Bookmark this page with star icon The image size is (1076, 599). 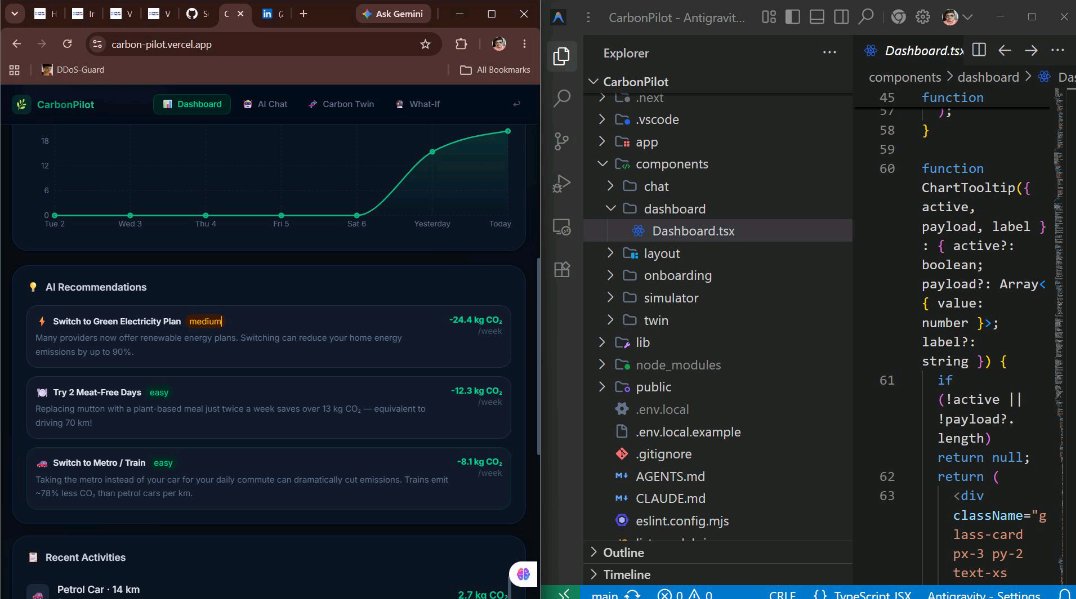425,44
